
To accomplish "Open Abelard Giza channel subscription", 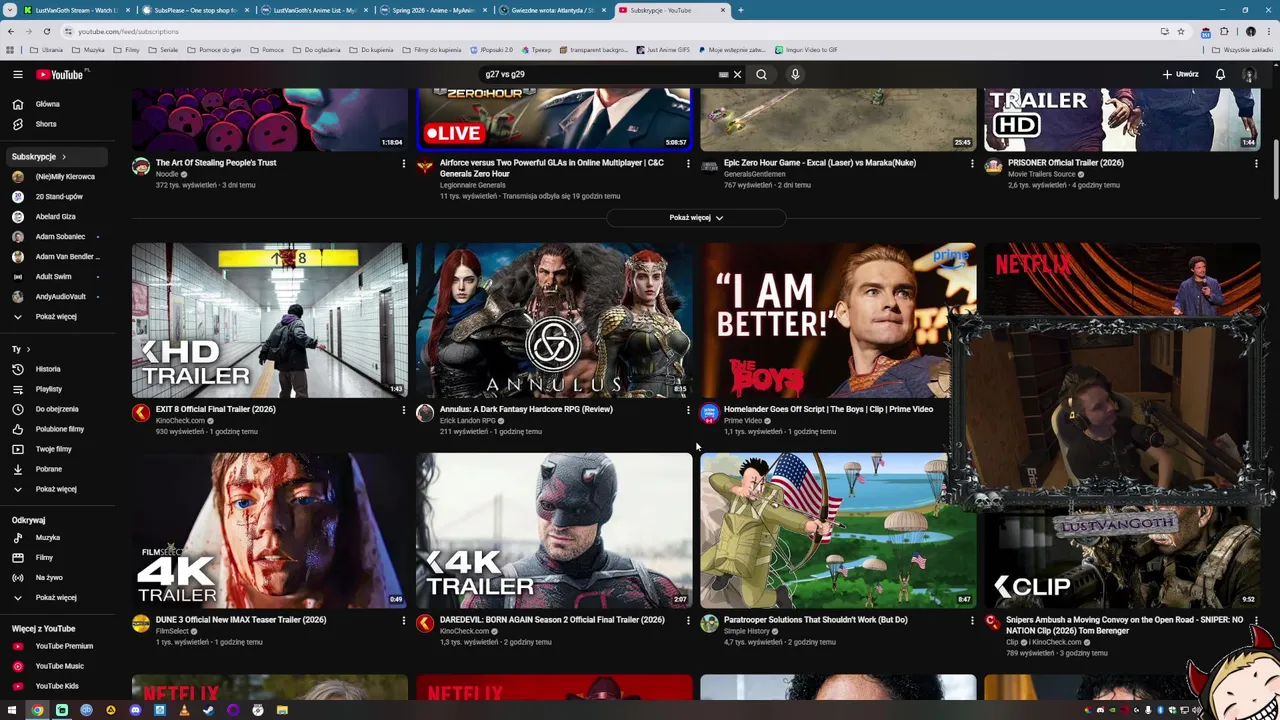I will click(x=56, y=217).
